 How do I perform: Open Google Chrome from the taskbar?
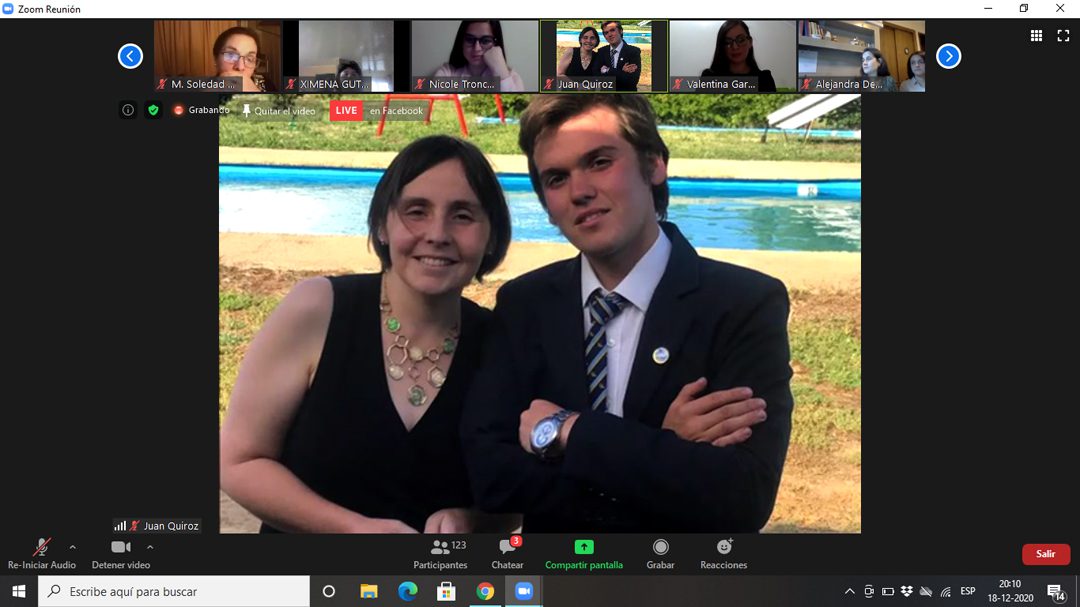485,591
